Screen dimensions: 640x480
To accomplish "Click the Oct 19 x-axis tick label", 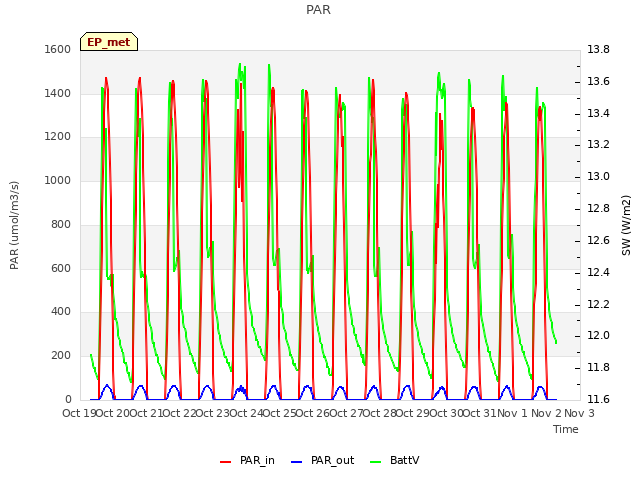I will (79, 413).
